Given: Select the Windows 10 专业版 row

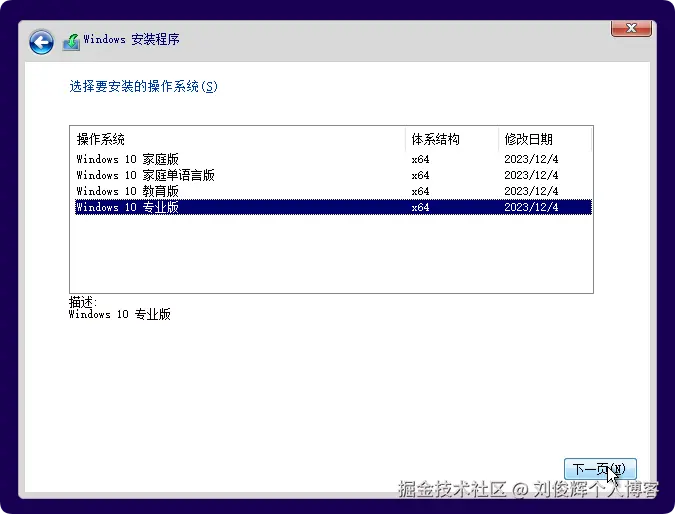Looking at the screenshot, I should [x=334, y=207].
